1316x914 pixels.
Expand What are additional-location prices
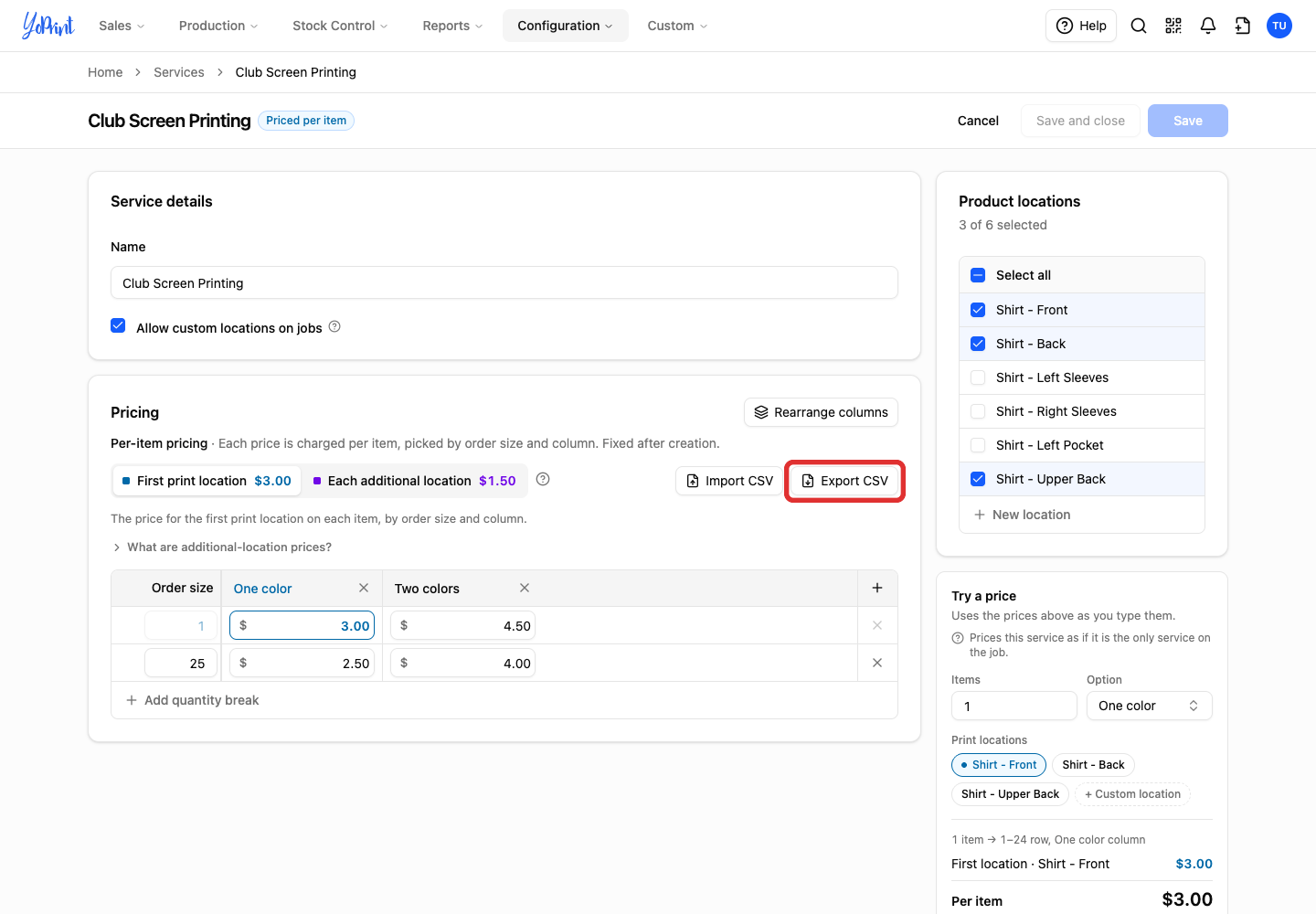coord(221,547)
